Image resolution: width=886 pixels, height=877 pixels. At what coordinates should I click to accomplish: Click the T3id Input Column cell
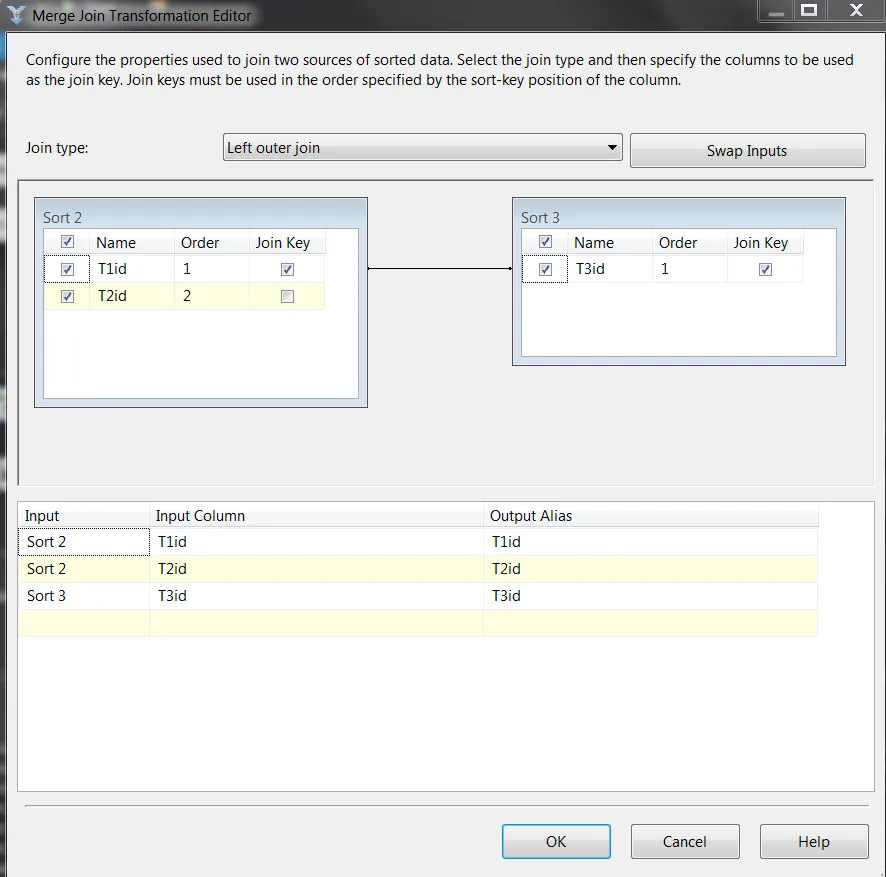point(316,596)
